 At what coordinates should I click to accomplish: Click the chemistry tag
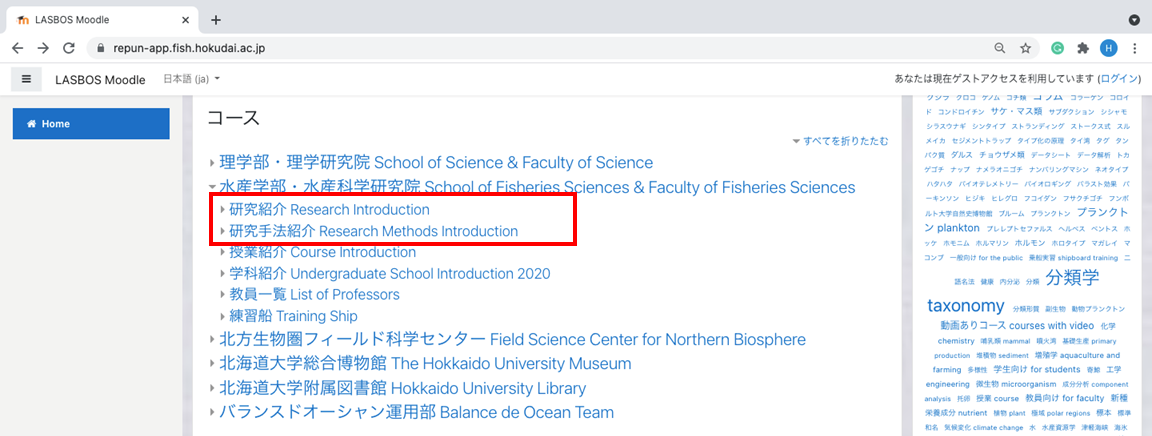pyautogui.click(x=956, y=341)
